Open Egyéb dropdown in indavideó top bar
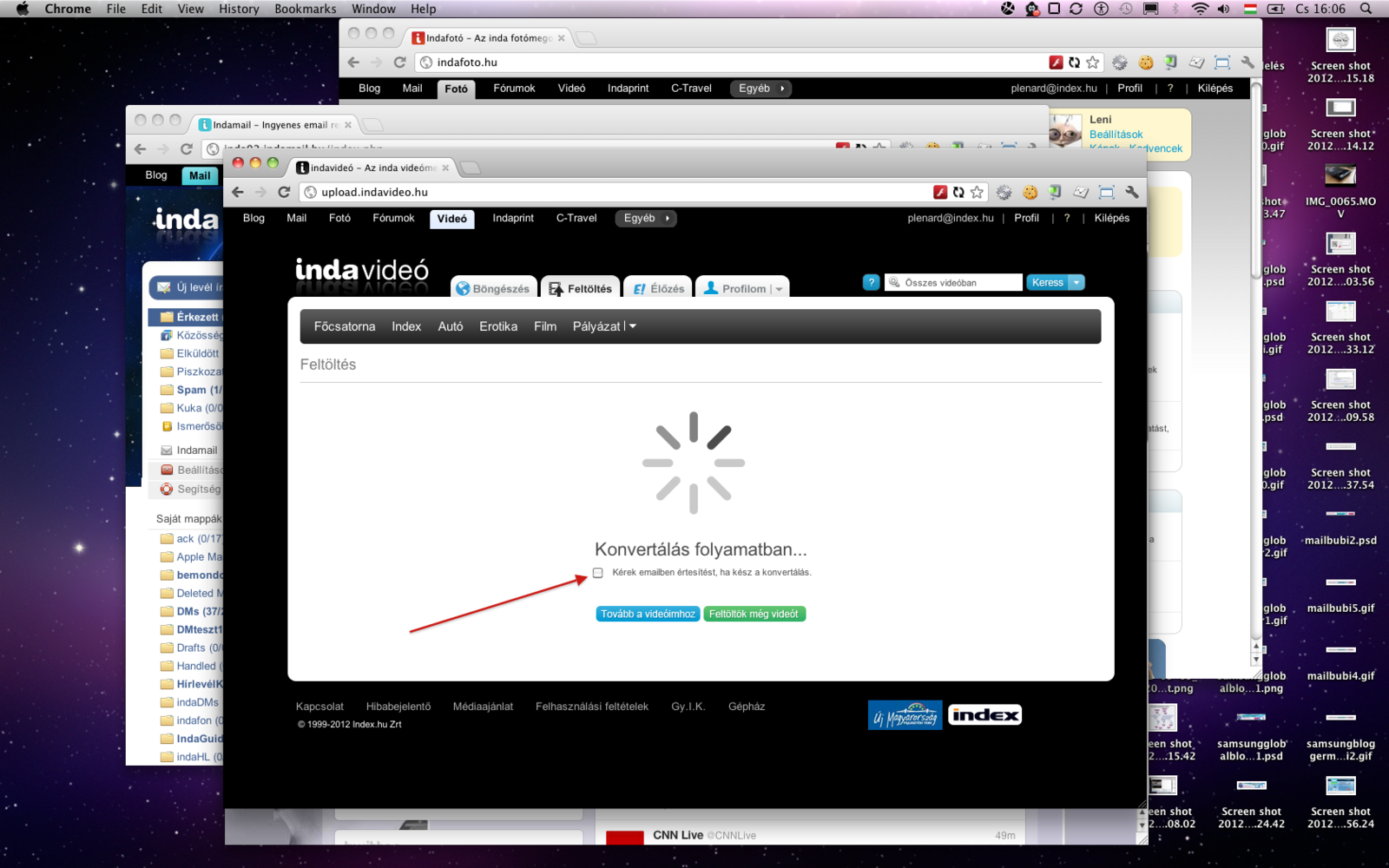 point(647,219)
